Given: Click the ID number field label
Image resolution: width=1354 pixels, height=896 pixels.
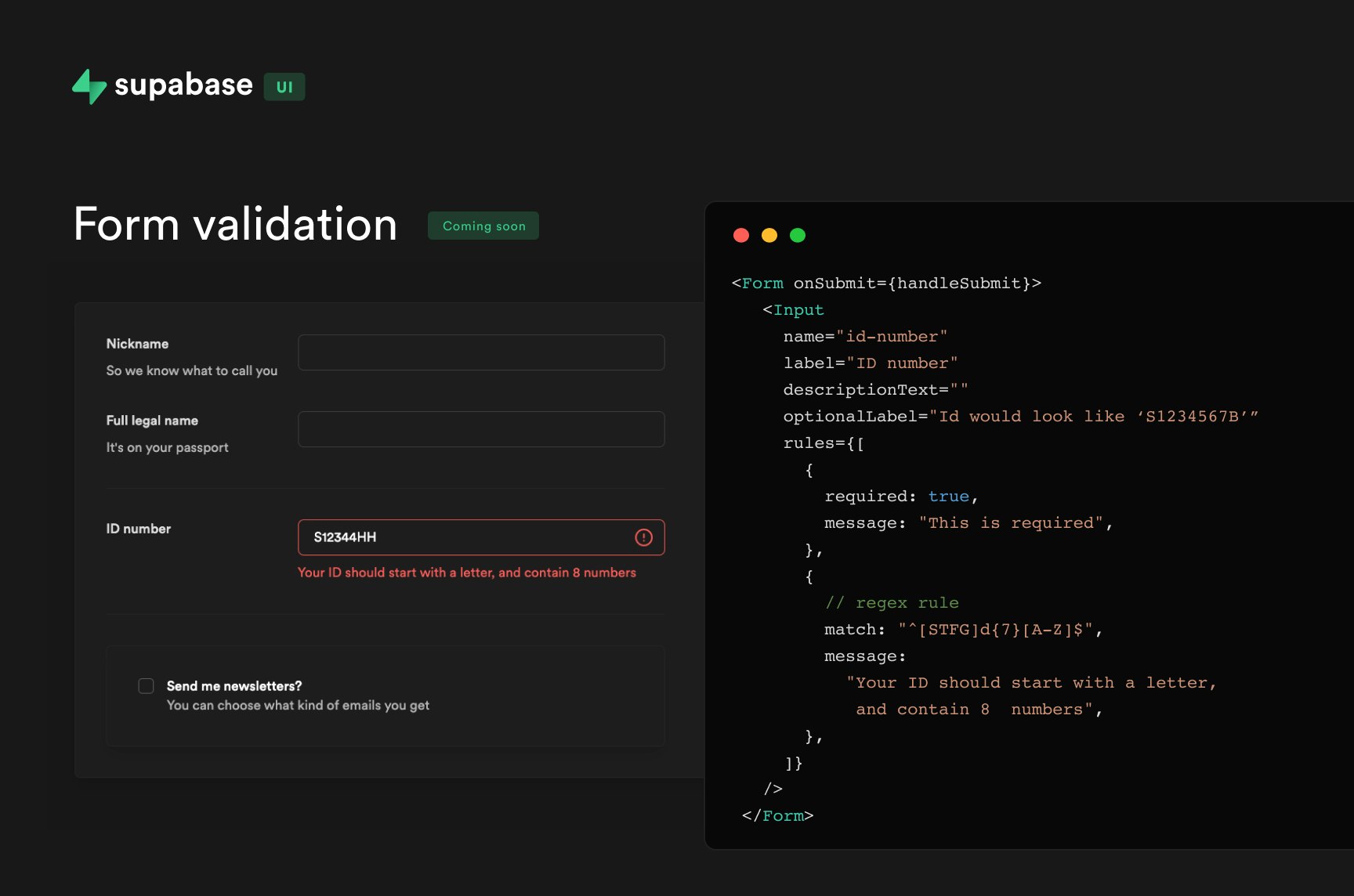Looking at the screenshot, I should (138, 529).
